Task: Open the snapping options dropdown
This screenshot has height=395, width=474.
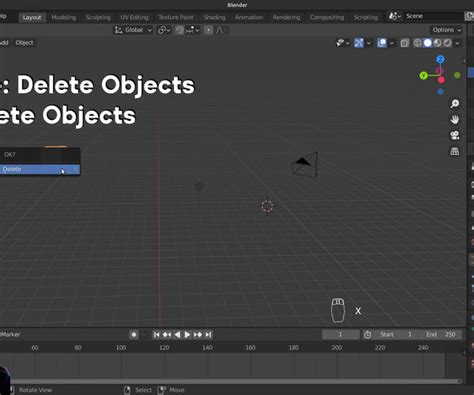Action: coord(193,30)
